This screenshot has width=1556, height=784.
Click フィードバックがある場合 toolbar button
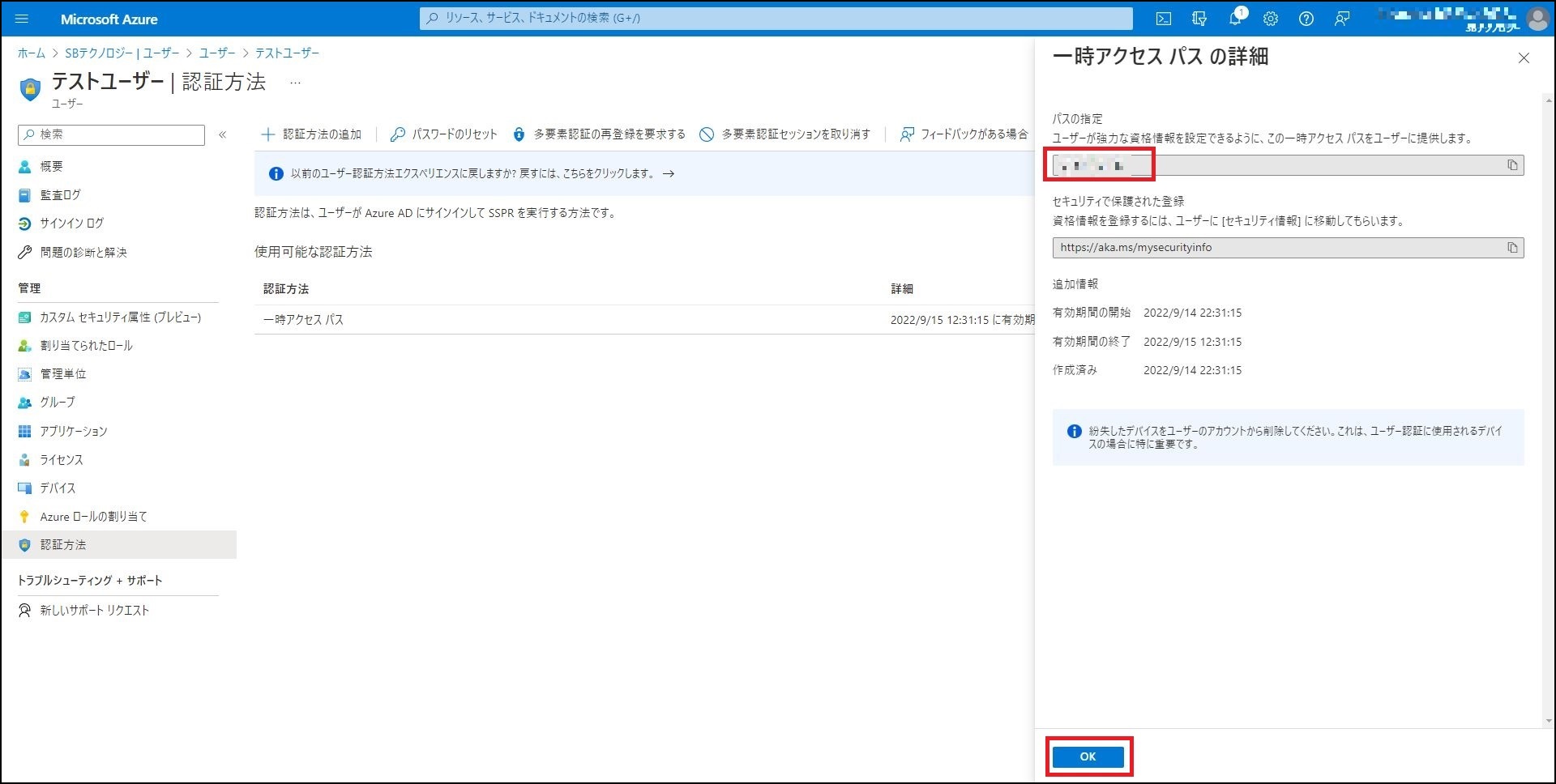tap(964, 134)
